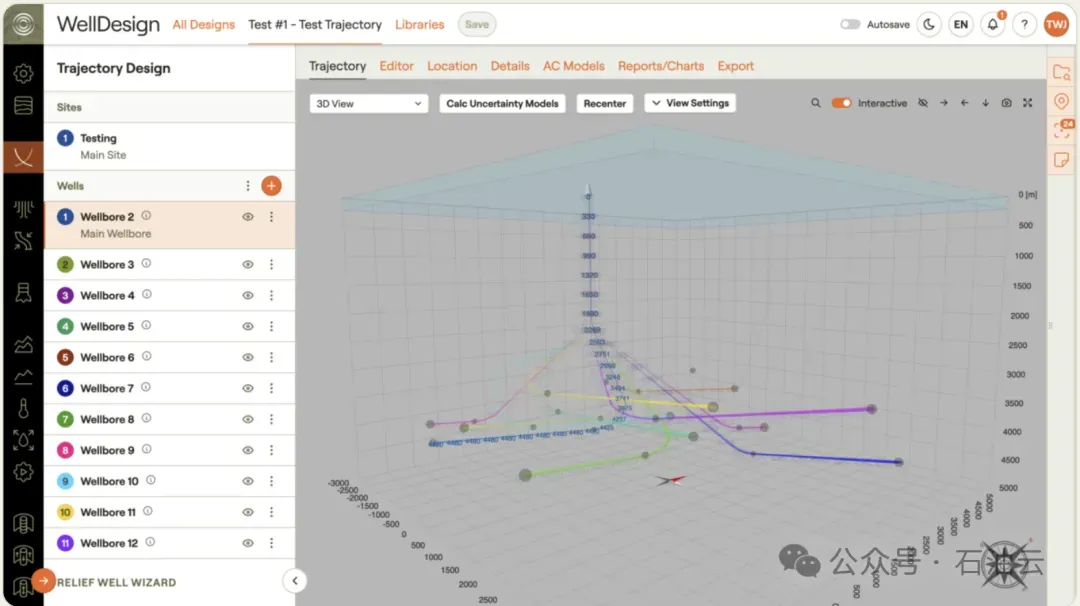The image size is (1080, 606).
Task: Open help question mark button
Action: click(1024, 24)
